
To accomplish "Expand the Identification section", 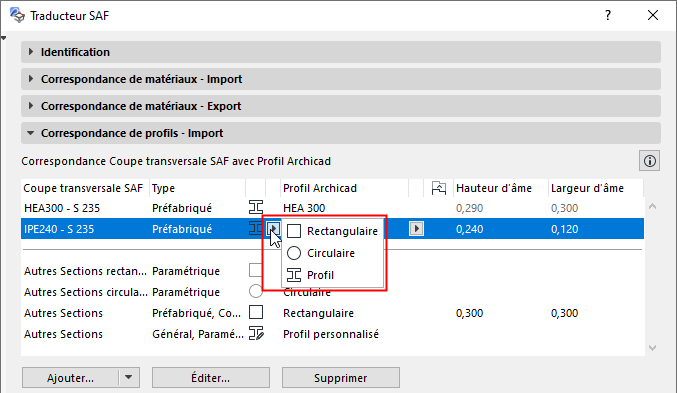I will tap(341, 52).
